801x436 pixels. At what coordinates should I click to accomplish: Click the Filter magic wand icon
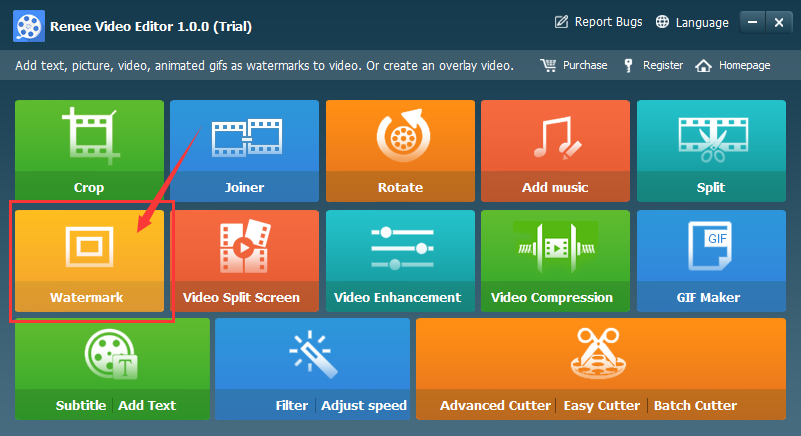313,354
